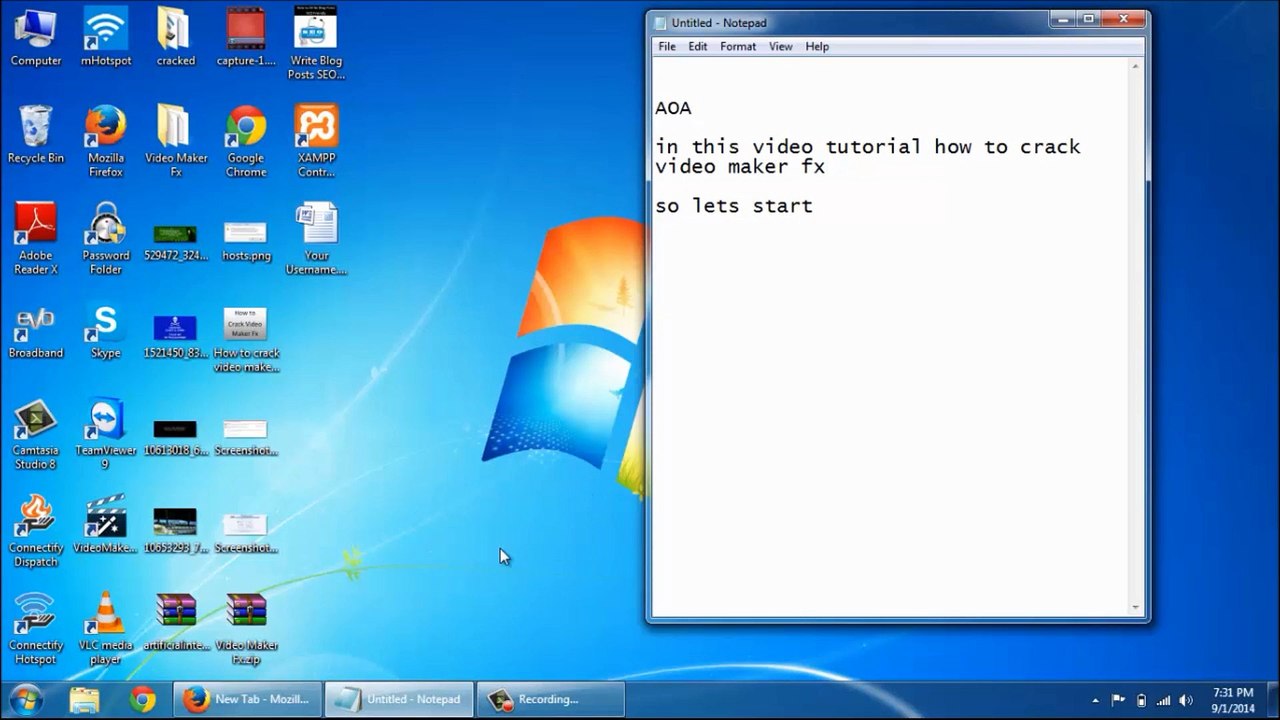Select the Your Username document icon
Screen dimensions: 1280x720
316,239
